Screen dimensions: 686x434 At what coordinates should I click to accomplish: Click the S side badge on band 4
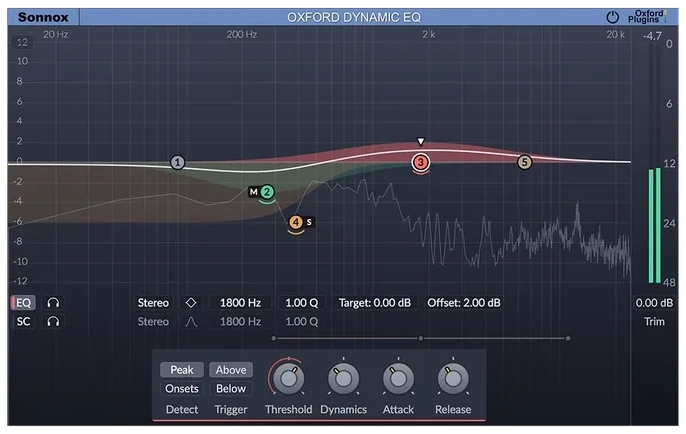pos(309,222)
